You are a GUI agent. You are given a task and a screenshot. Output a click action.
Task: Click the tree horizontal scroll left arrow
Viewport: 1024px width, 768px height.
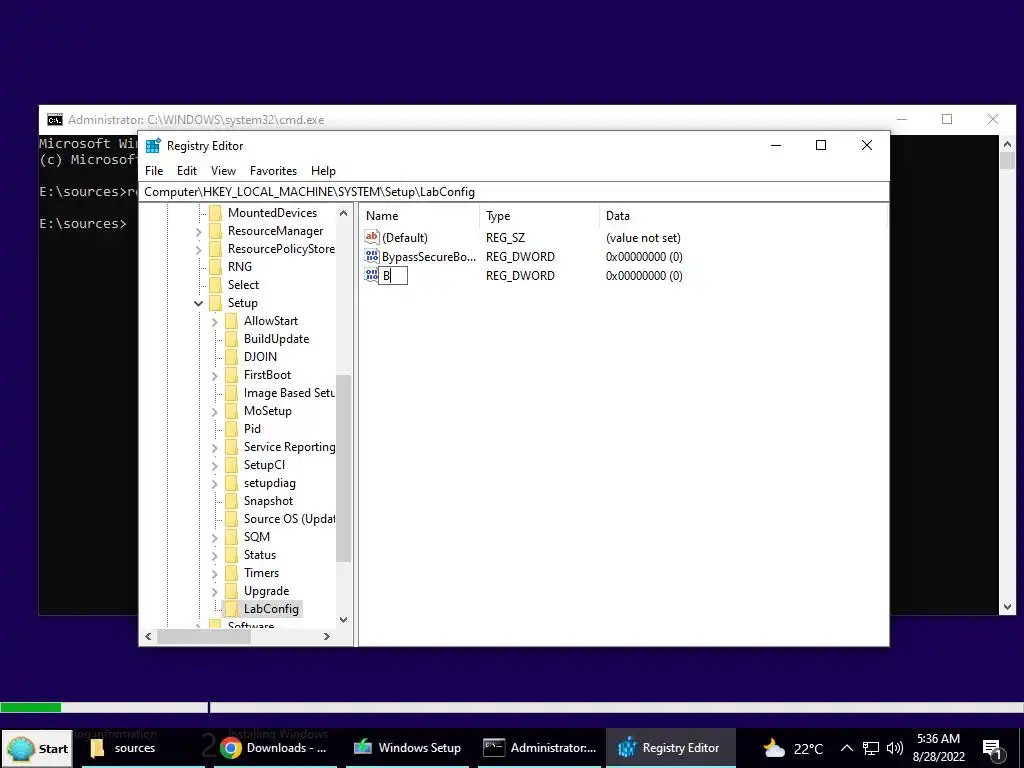[148, 636]
